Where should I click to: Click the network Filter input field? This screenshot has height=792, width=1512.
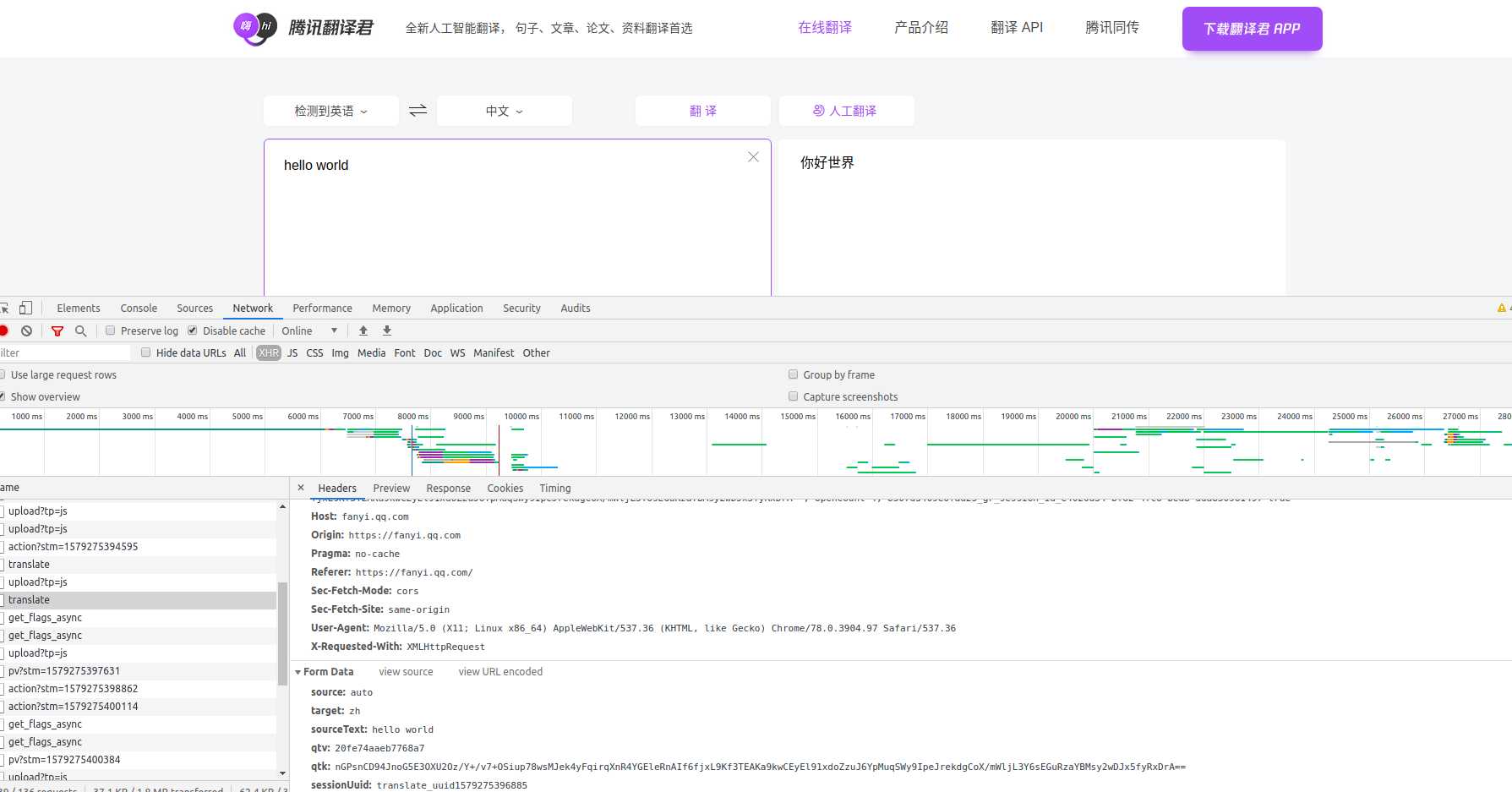click(x=65, y=352)
